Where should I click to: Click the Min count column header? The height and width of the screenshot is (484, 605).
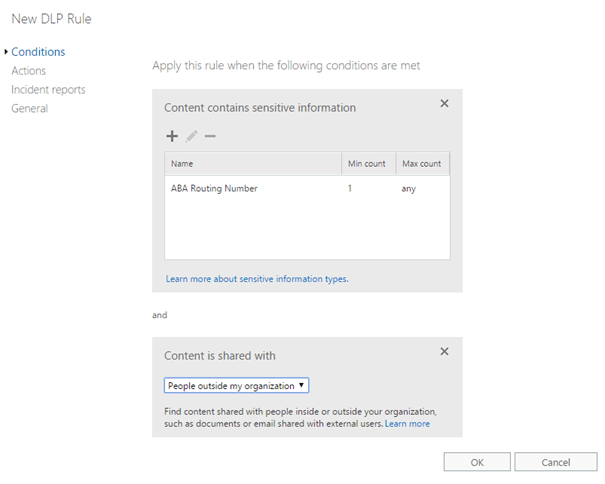tap(366, 163)
